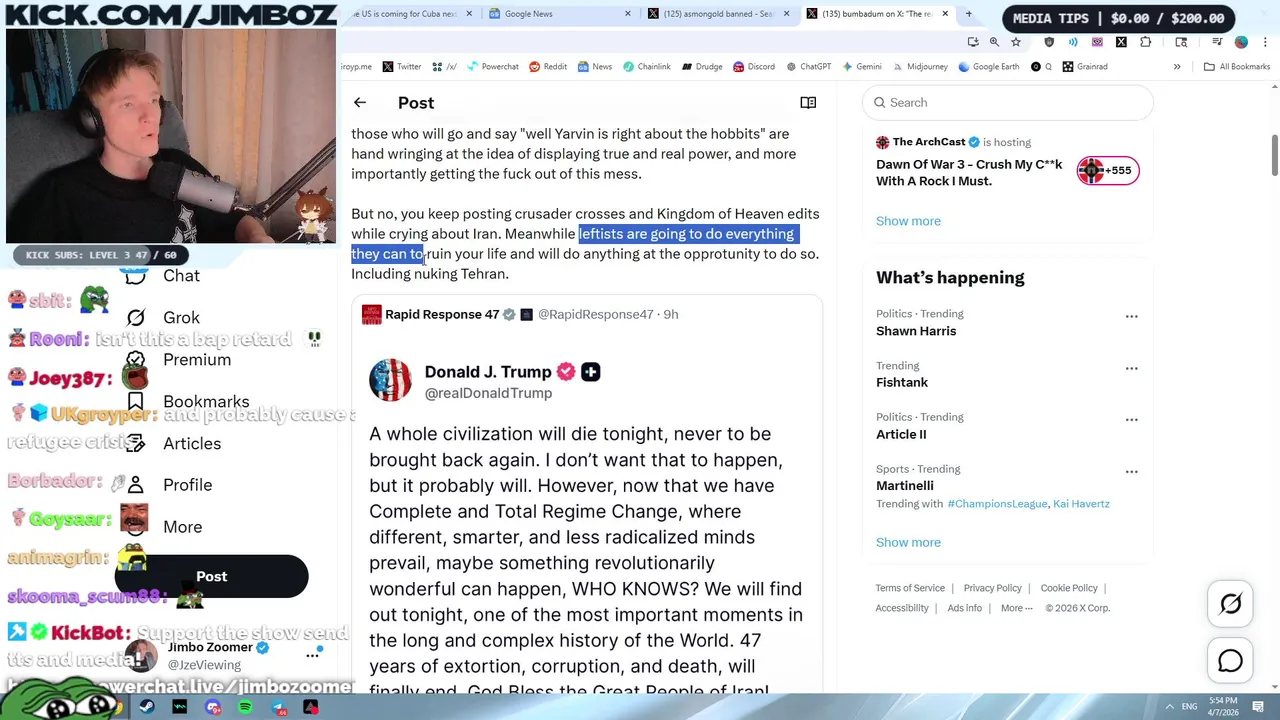Expand the hidden bookmarks overflow chevron
1280x720 pixels.
(1177, 66)
